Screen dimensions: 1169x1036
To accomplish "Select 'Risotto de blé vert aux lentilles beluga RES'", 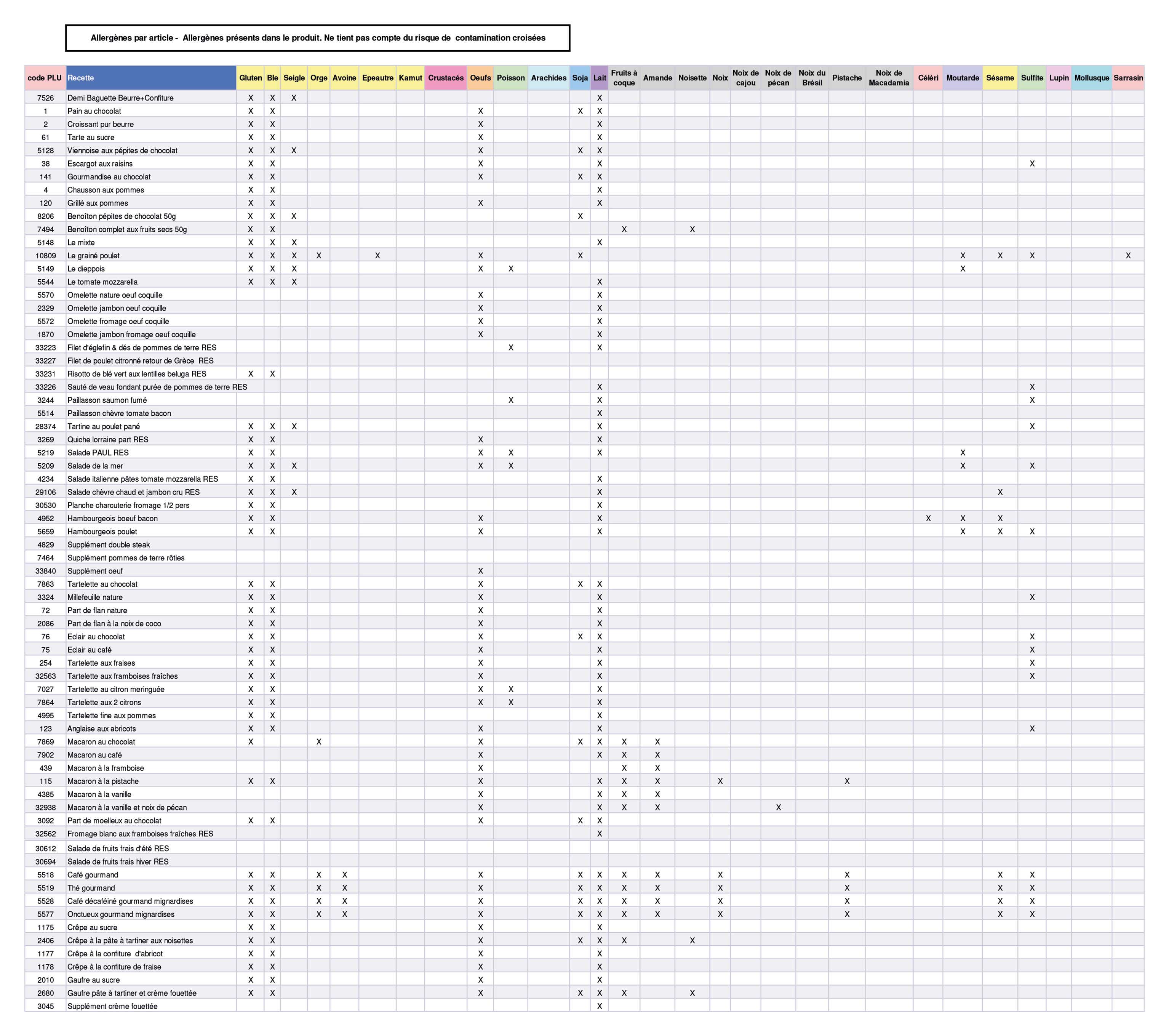I will (x=137, y=374).
